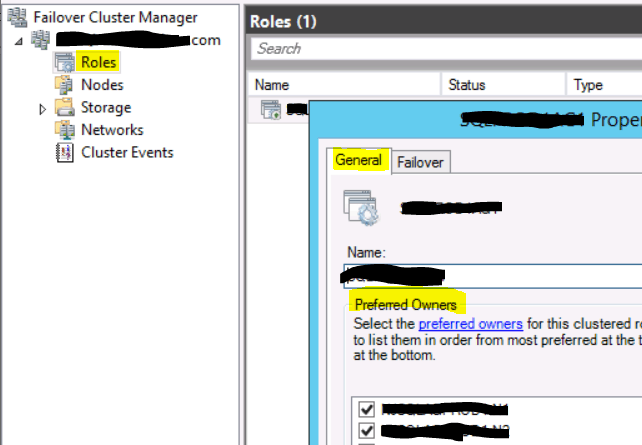Image resolution: width=642 pixels, height=445 pixels.
Task: Expand the Storage node arrow
Action: (42, 109)
